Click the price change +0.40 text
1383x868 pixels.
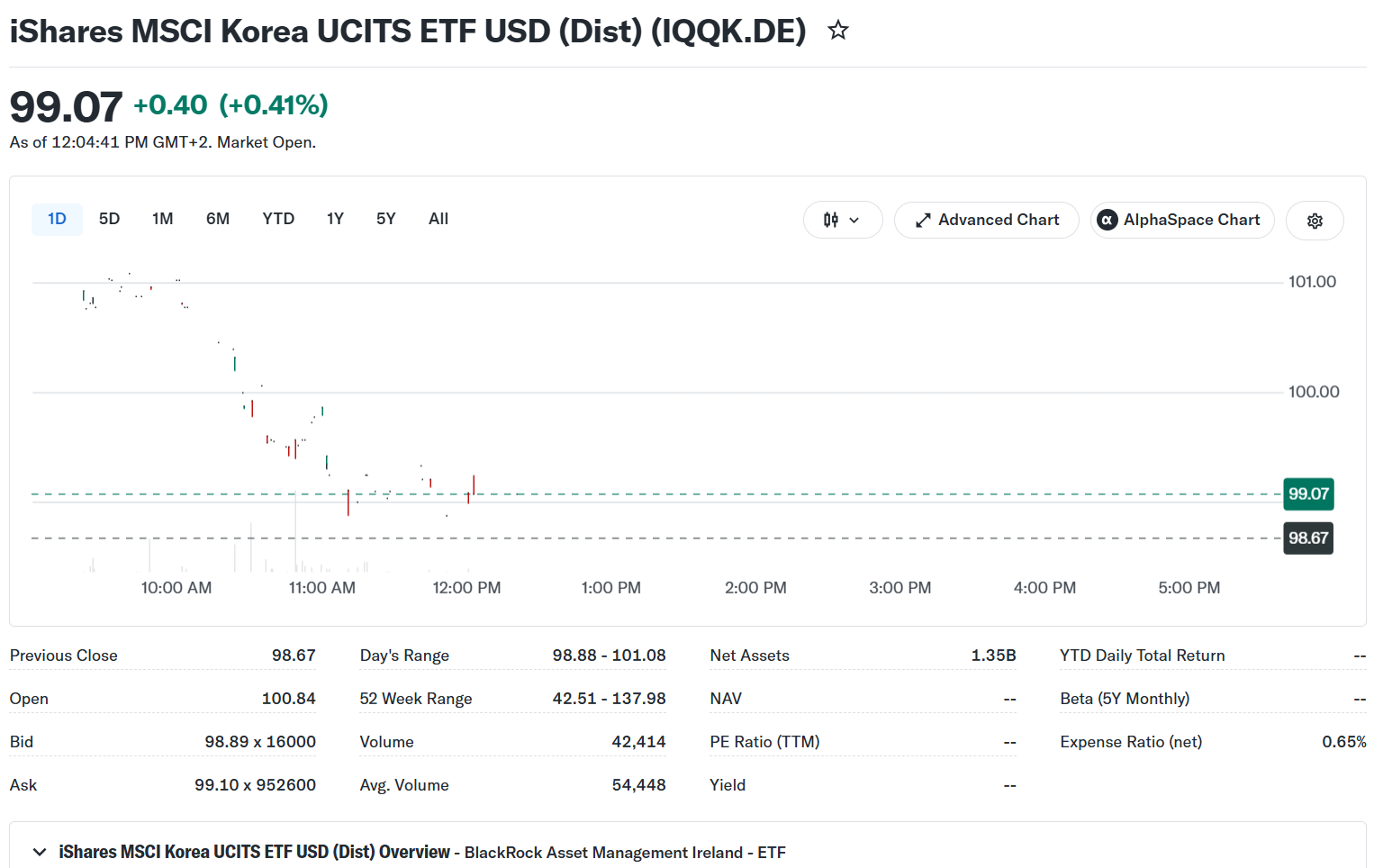click(170, 105)
